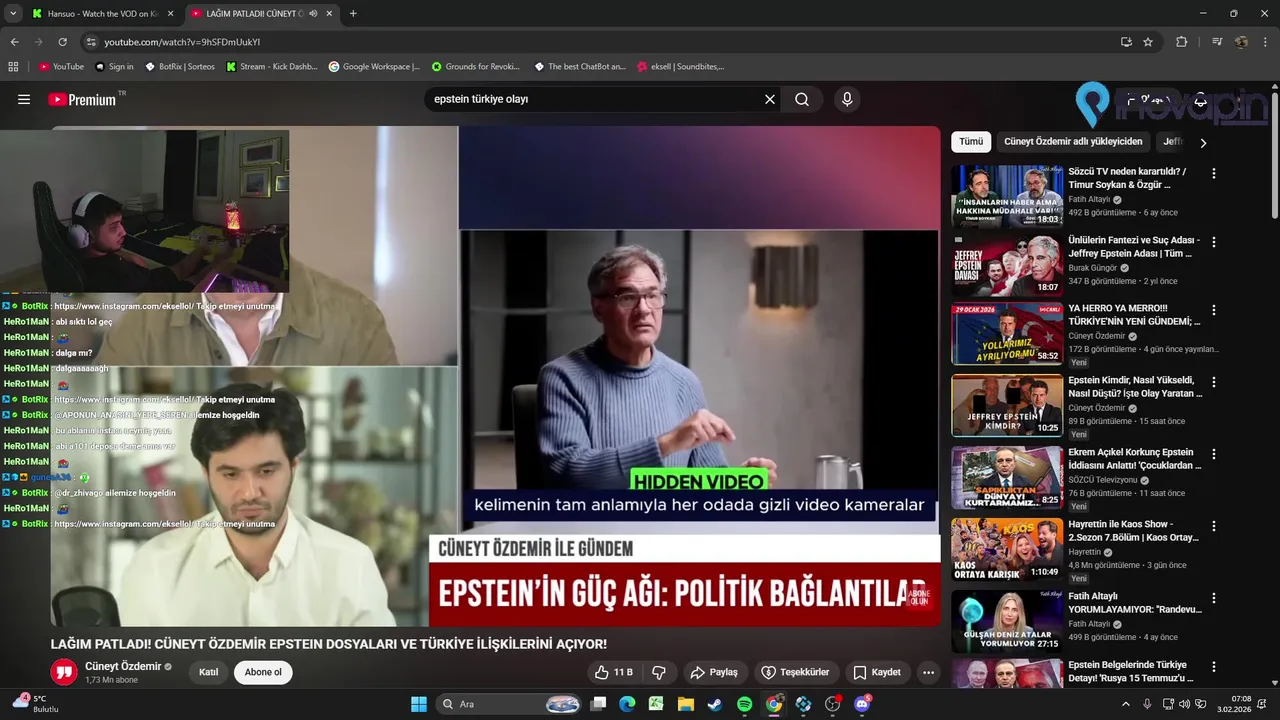Open Teşekkürler super thanks button

795,672
